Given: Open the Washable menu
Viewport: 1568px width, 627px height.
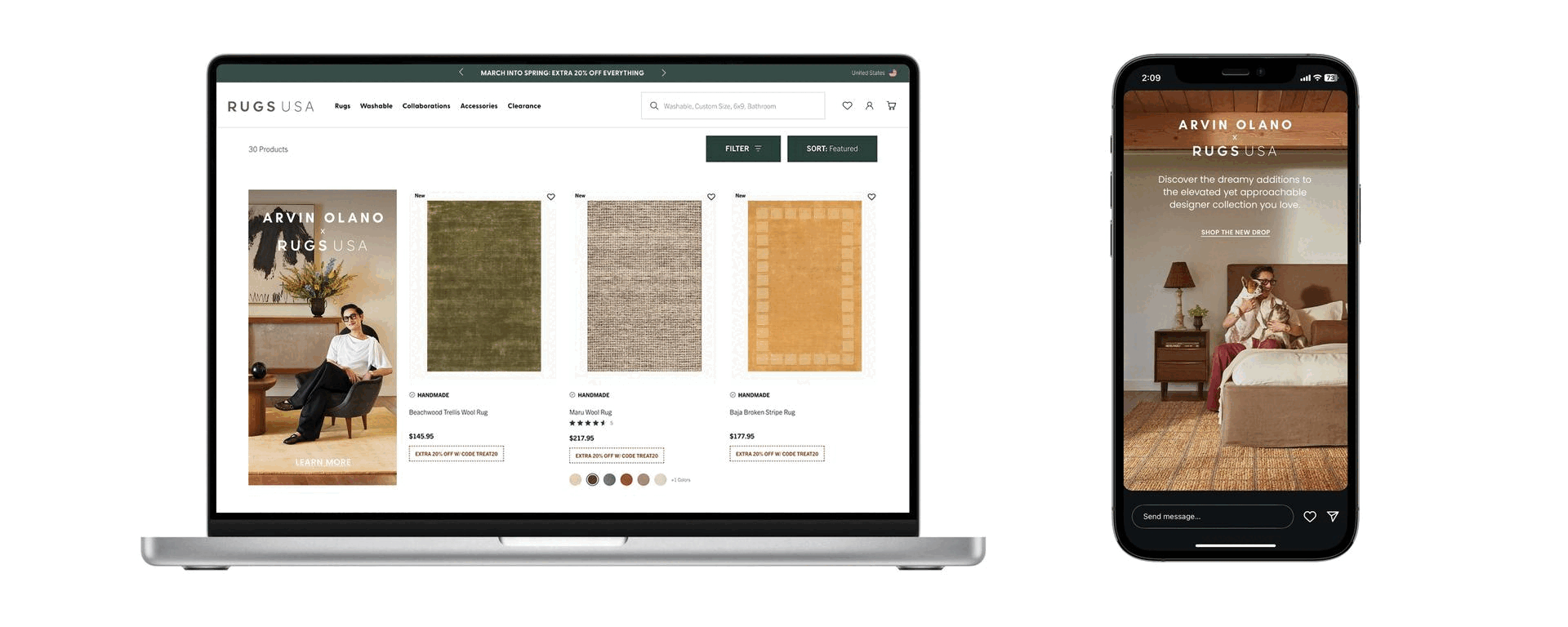Looking at the screenshot, I should tap(376, 106).
